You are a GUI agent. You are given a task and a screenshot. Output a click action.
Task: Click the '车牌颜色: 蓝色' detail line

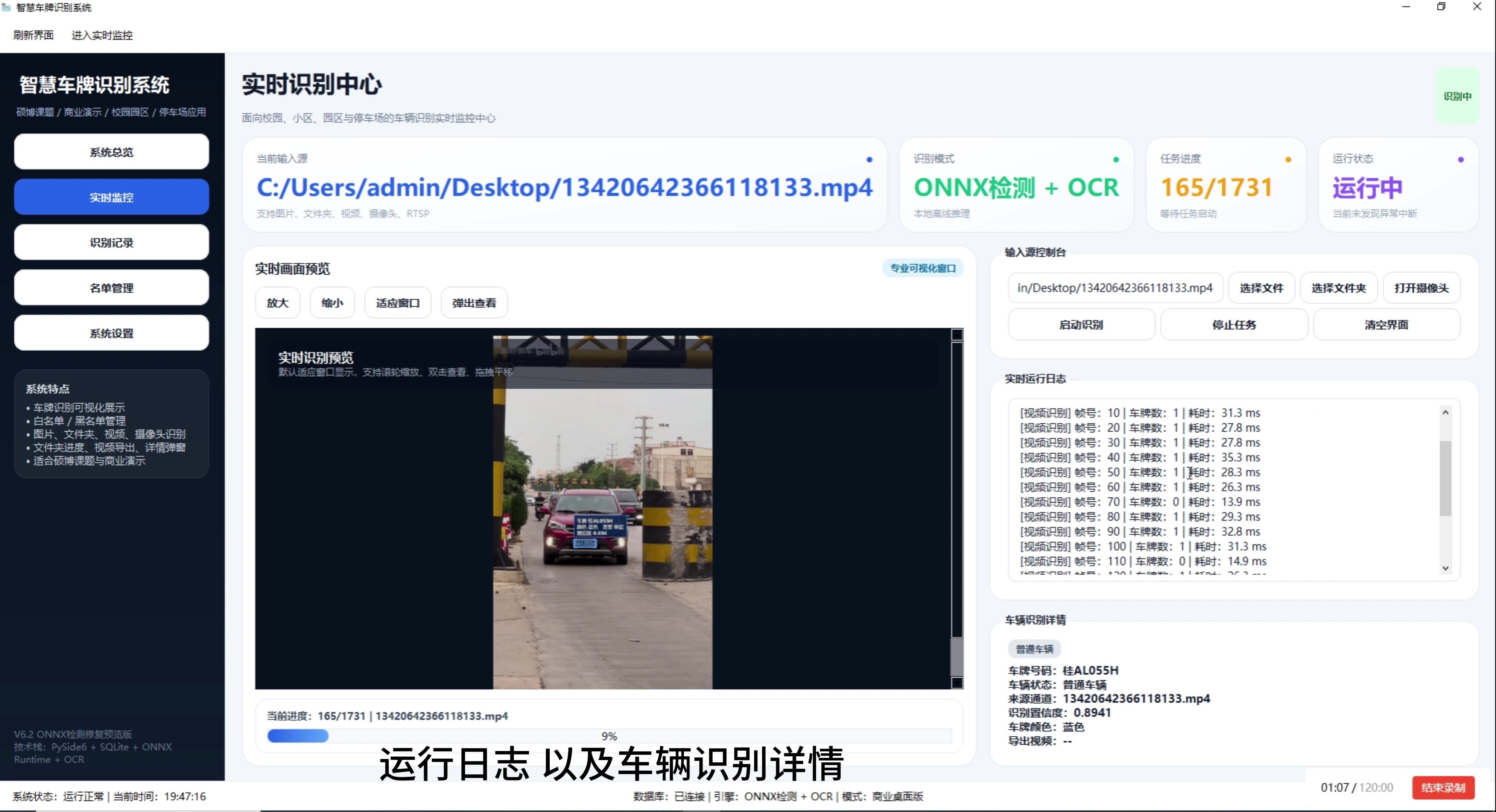tap(1046, 727)
